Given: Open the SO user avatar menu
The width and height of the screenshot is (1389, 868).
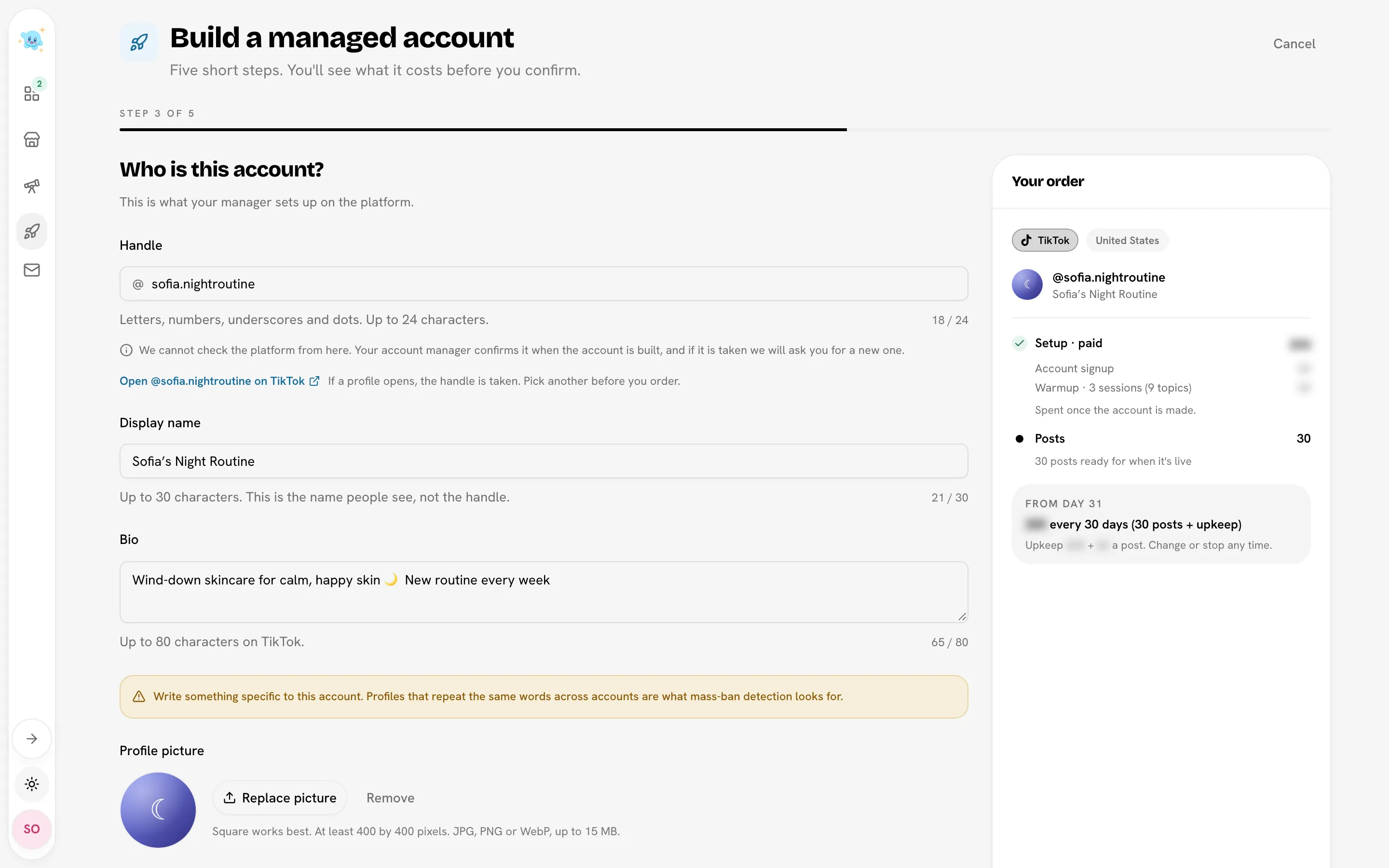Looking at the screenshot, I should click(31, 829).
